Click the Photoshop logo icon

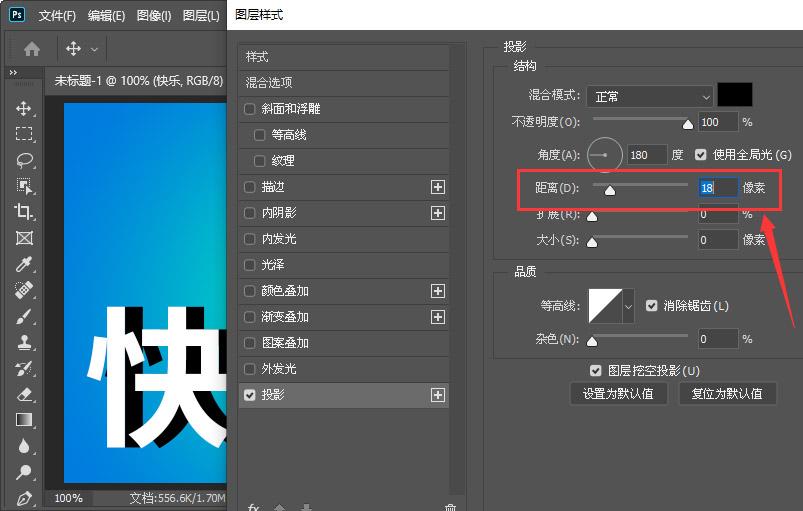pyautogui.click(x=17, y=14)
